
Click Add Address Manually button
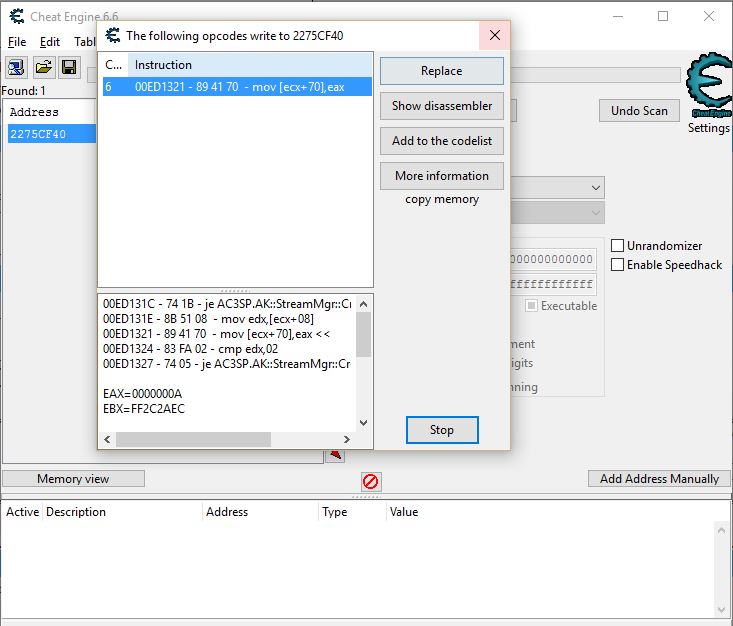point(659,479)
